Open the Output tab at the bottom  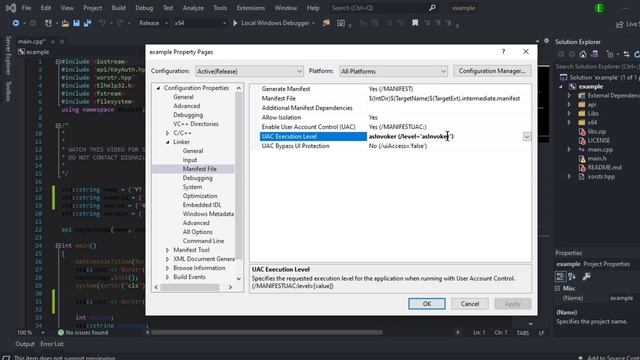25,344
